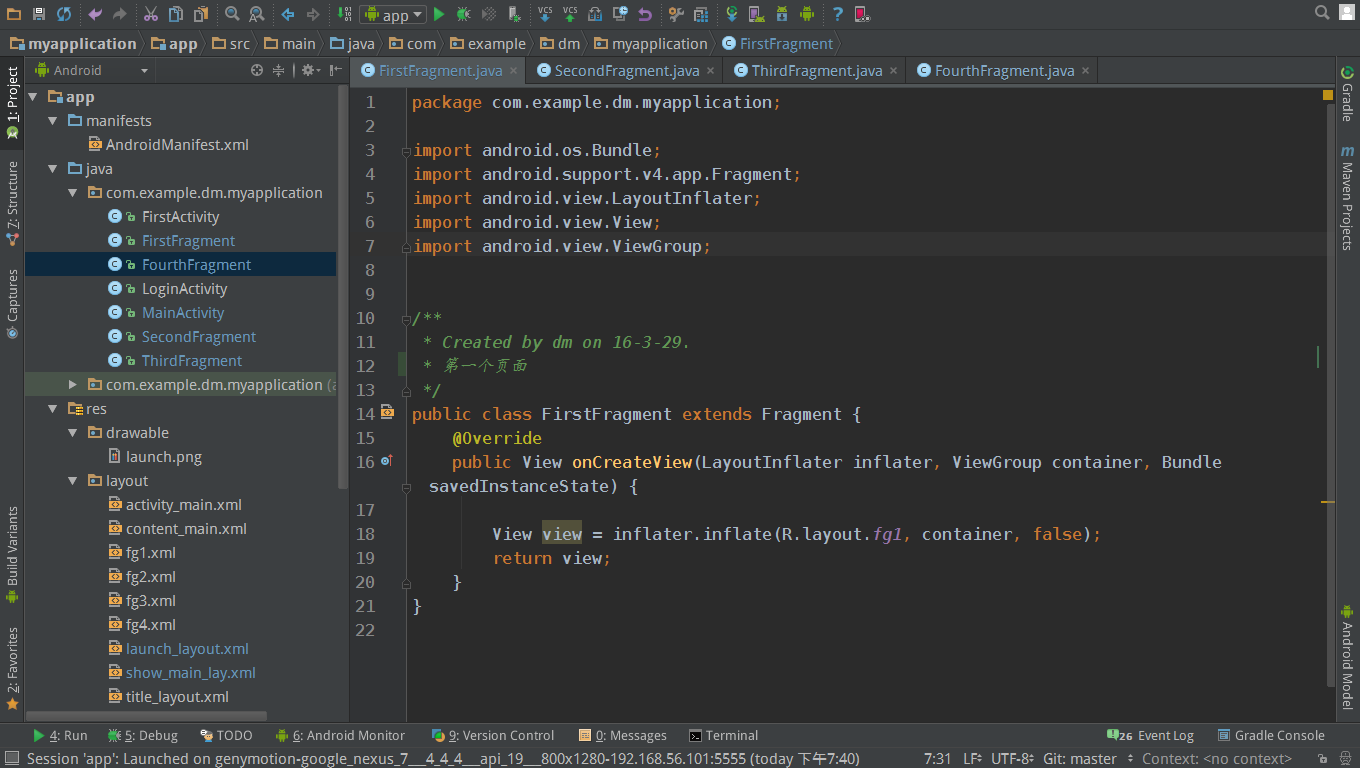Collapse the app module tree node
The height and width of the screenshot is (768, 1360).
point(33,97)
